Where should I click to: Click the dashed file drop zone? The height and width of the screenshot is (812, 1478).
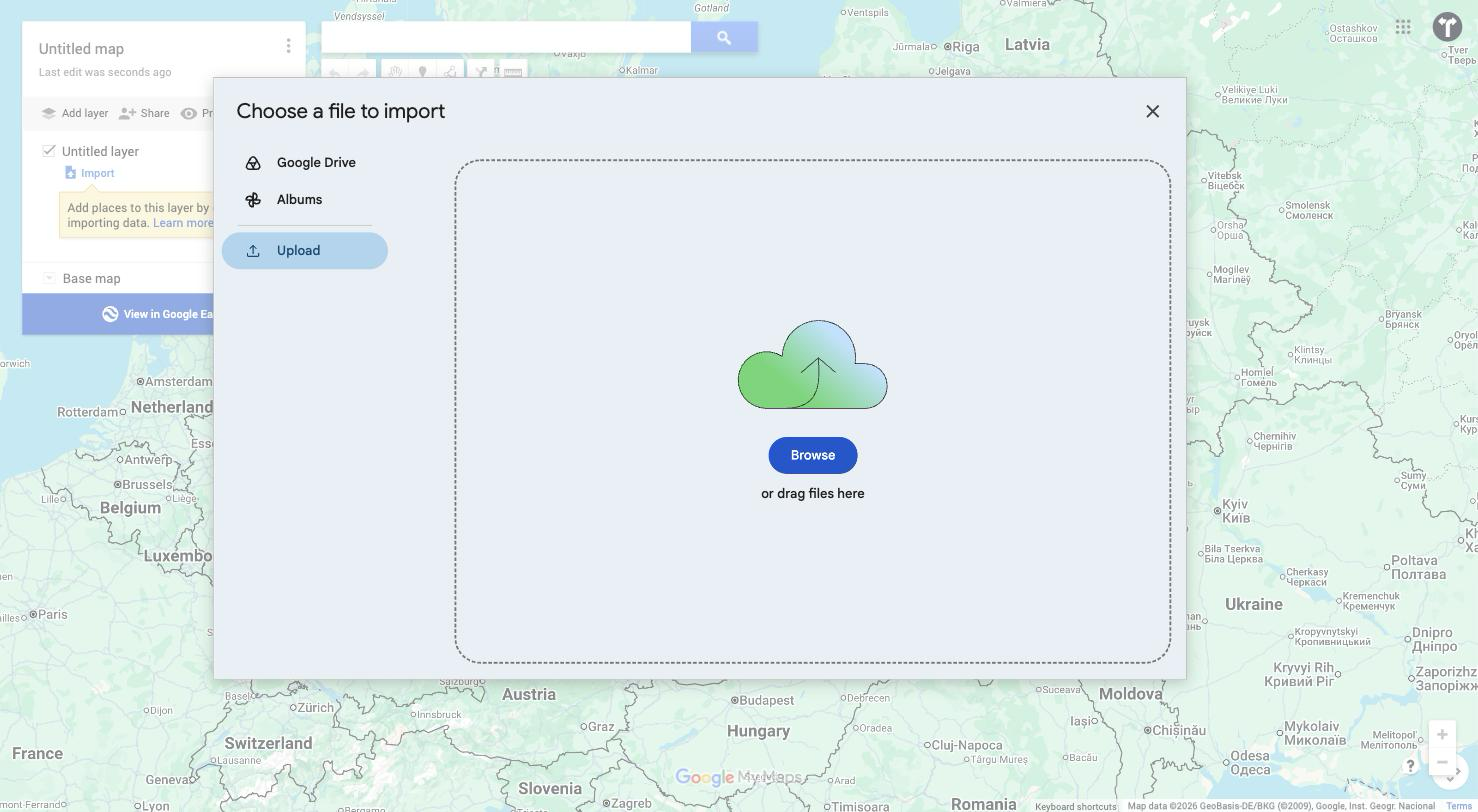(812, 411)
